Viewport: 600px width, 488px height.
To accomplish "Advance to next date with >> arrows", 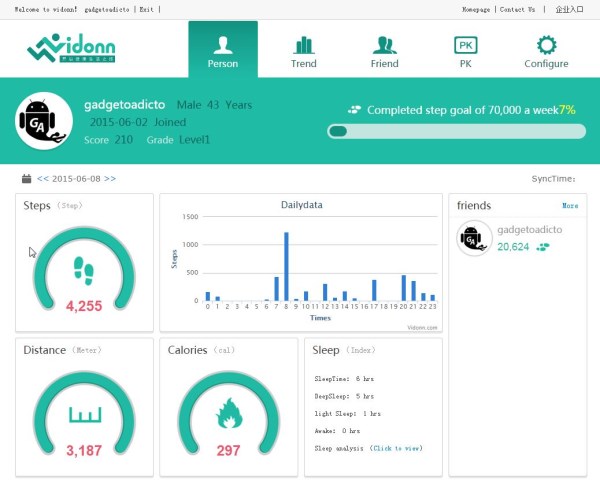I will [109, 178].
